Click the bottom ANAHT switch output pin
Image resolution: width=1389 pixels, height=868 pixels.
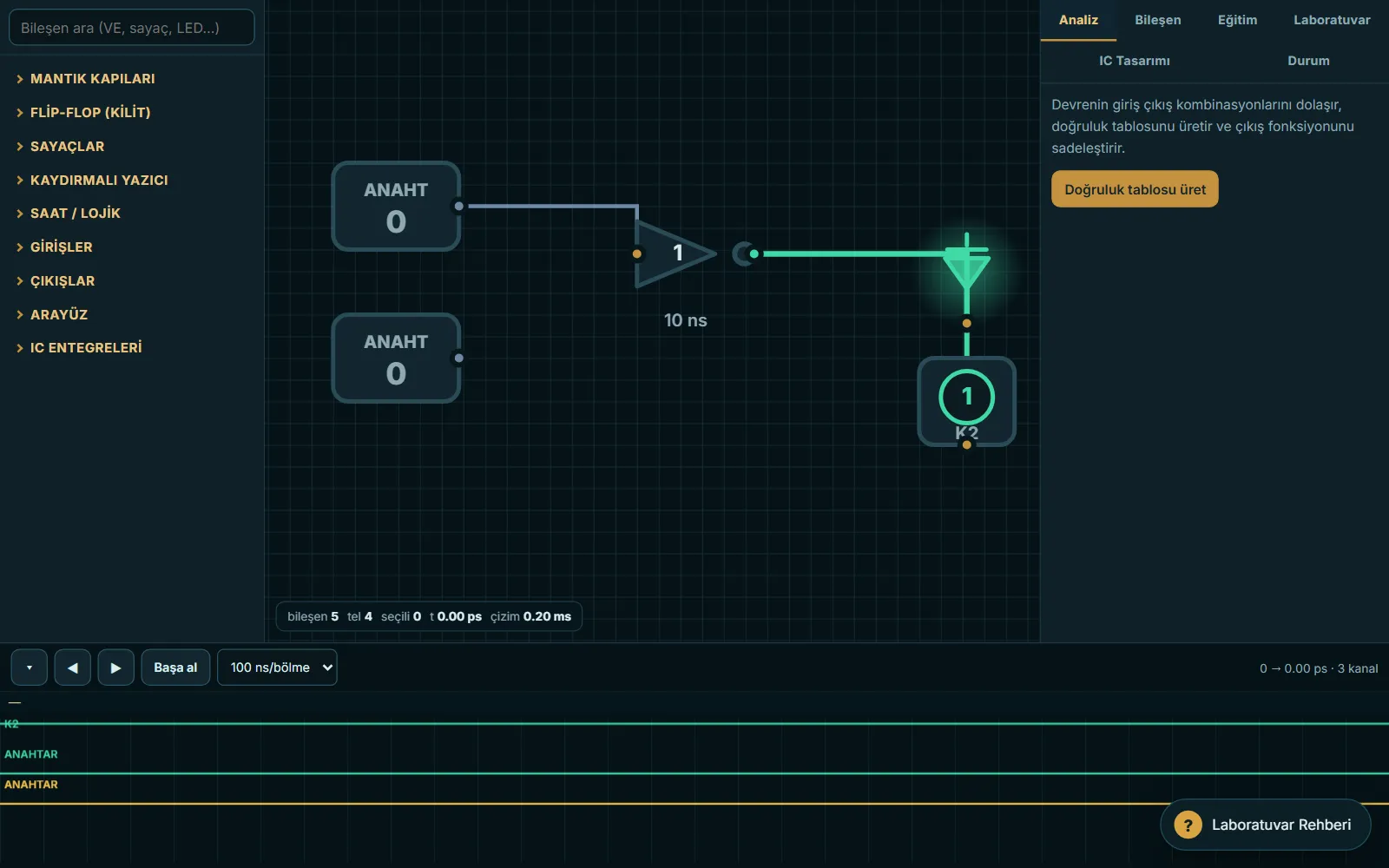[x=459, y=358]
